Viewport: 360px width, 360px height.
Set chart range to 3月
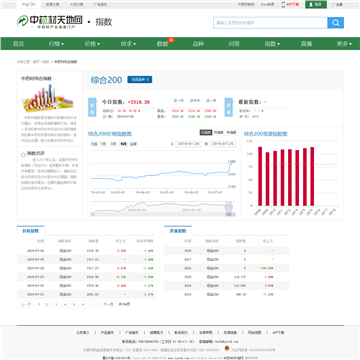tap(113, 144)
